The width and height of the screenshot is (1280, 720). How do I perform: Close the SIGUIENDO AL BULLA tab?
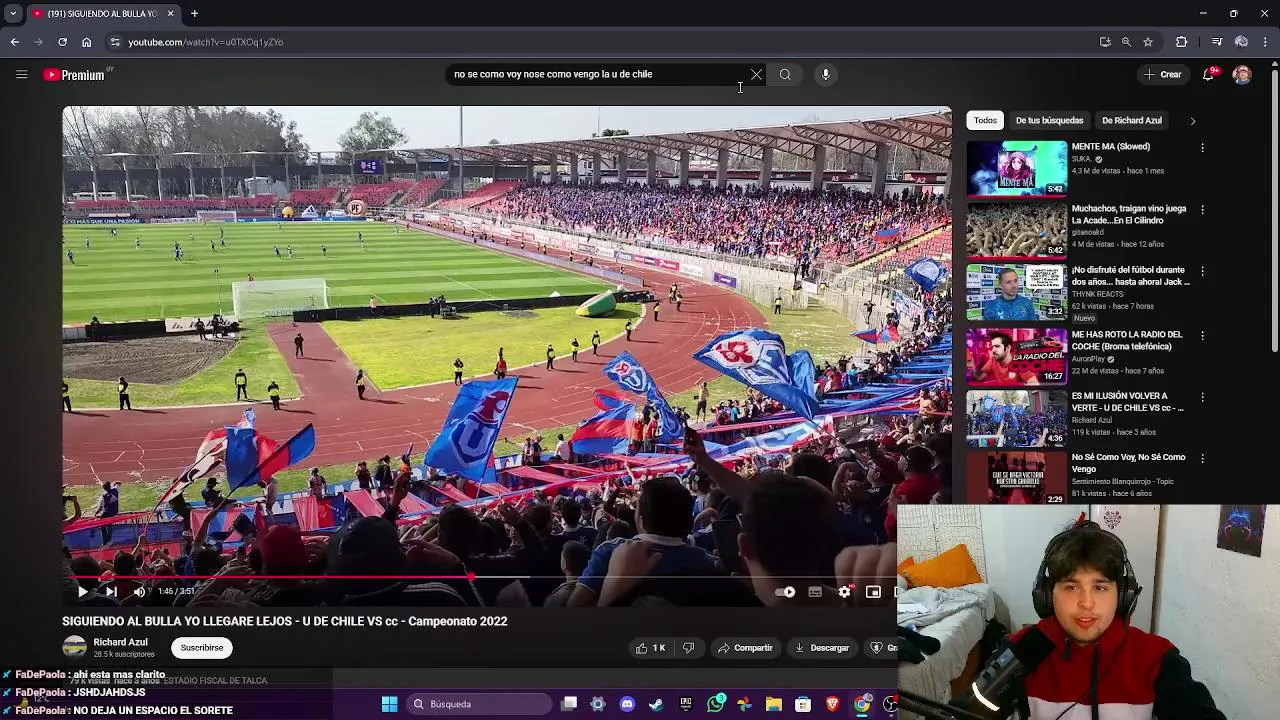[170, 13]
